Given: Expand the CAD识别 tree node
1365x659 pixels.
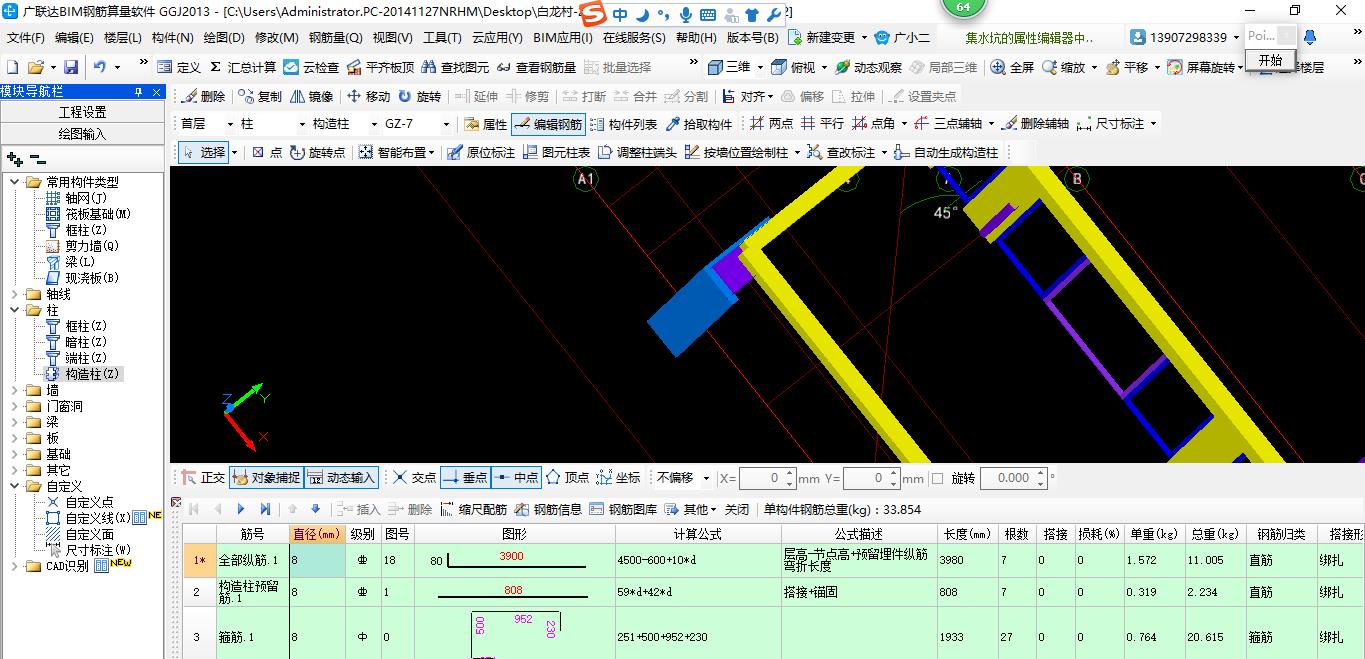Looking at the screenshot, I should click(x=15, y=566).
